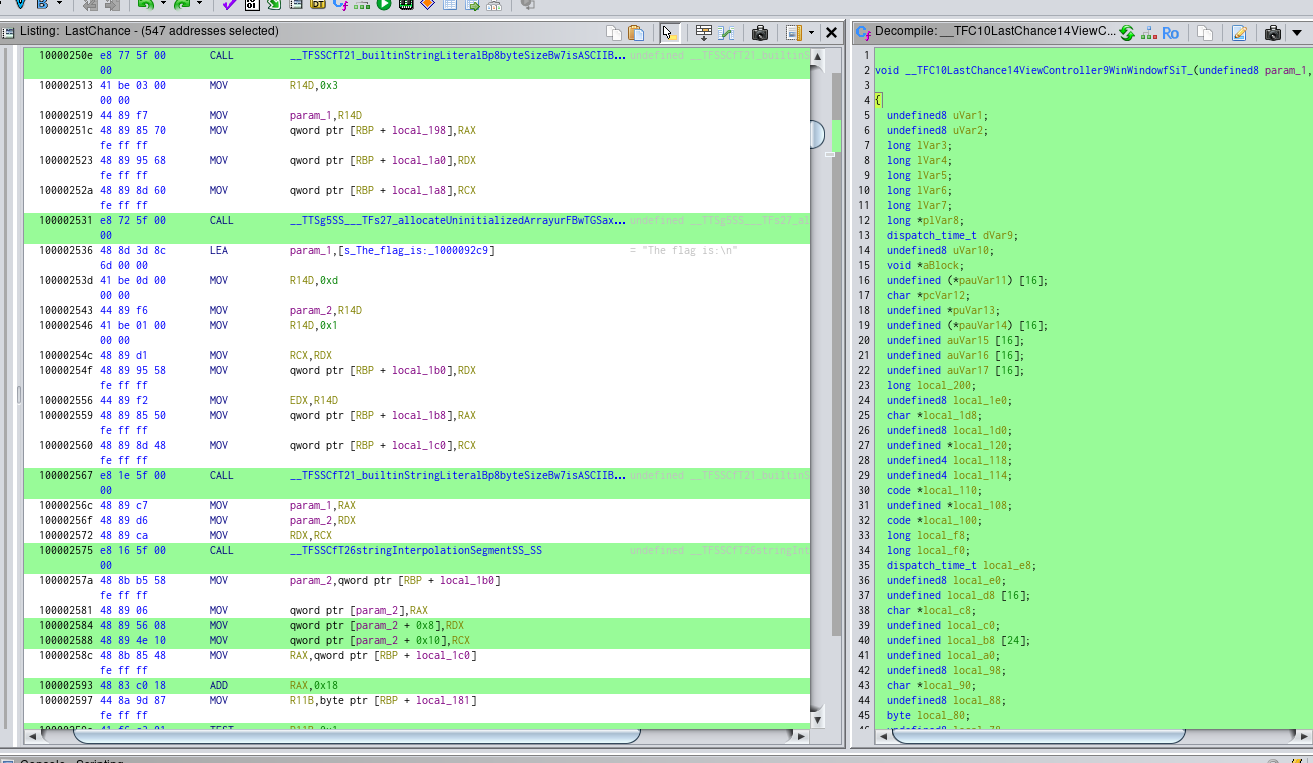The image size is (1313, 763).
Task: Open the decompiler graph control flow icon
Action: click(x=1148, y=32)
